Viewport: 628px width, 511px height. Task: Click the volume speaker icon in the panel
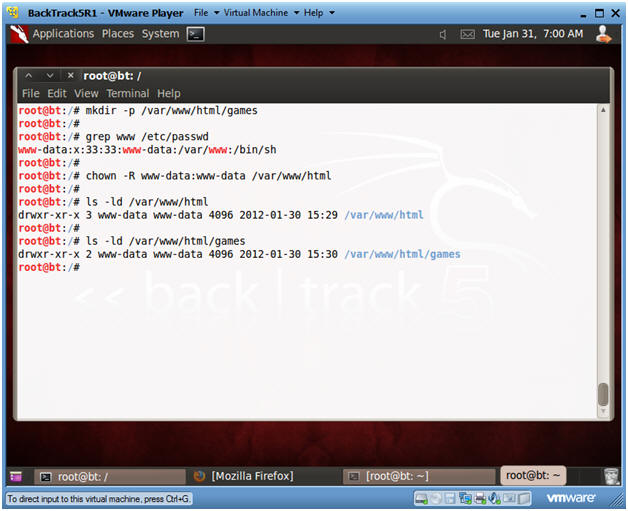[443, 34]
